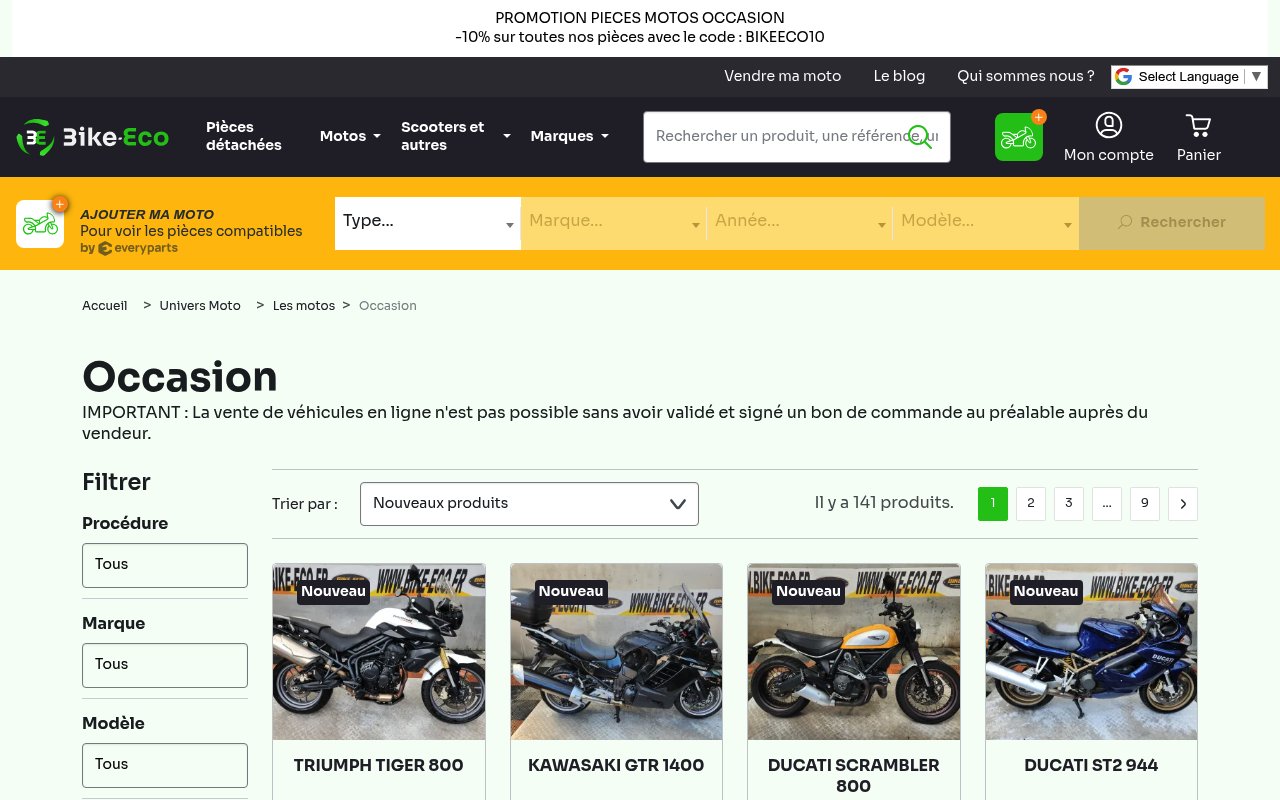Open the Marque... dropdown in yellow bar
The width and height of the screenshot is (1280, 800).
pyautogui.click(x=614, y=222)
